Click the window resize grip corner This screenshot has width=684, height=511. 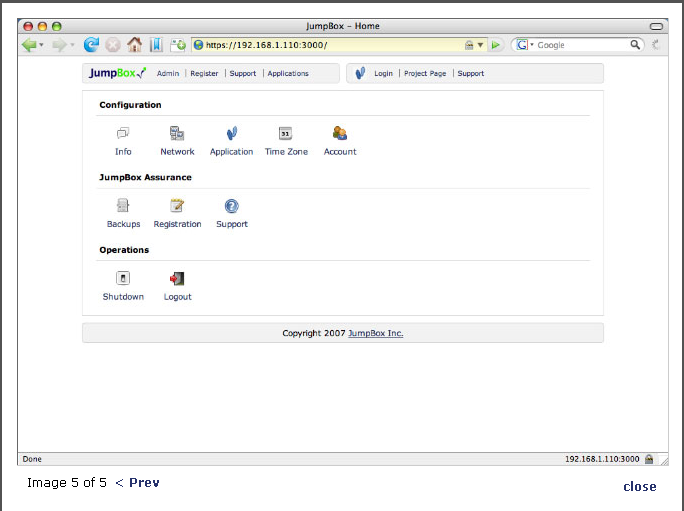coord(663,460)
